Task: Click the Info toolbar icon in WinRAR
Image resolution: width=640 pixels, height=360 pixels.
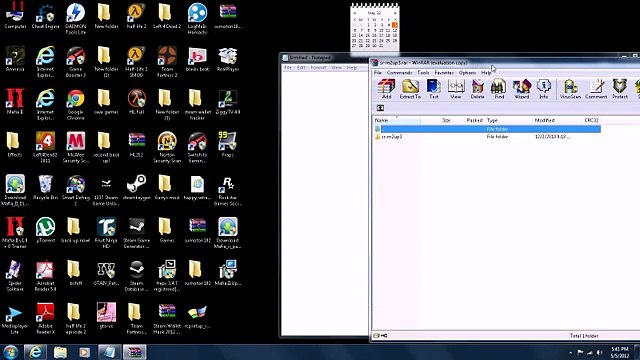Action: (543, 89)
